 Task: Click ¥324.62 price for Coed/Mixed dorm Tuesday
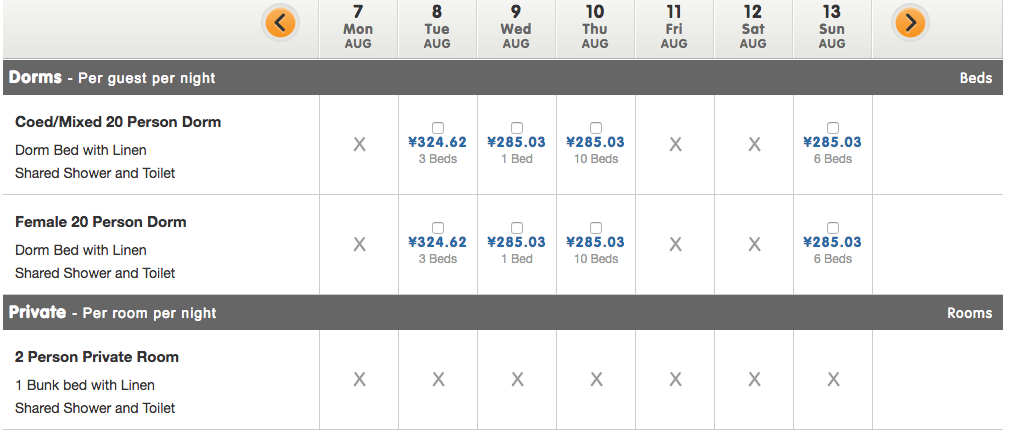pos(438,142)
